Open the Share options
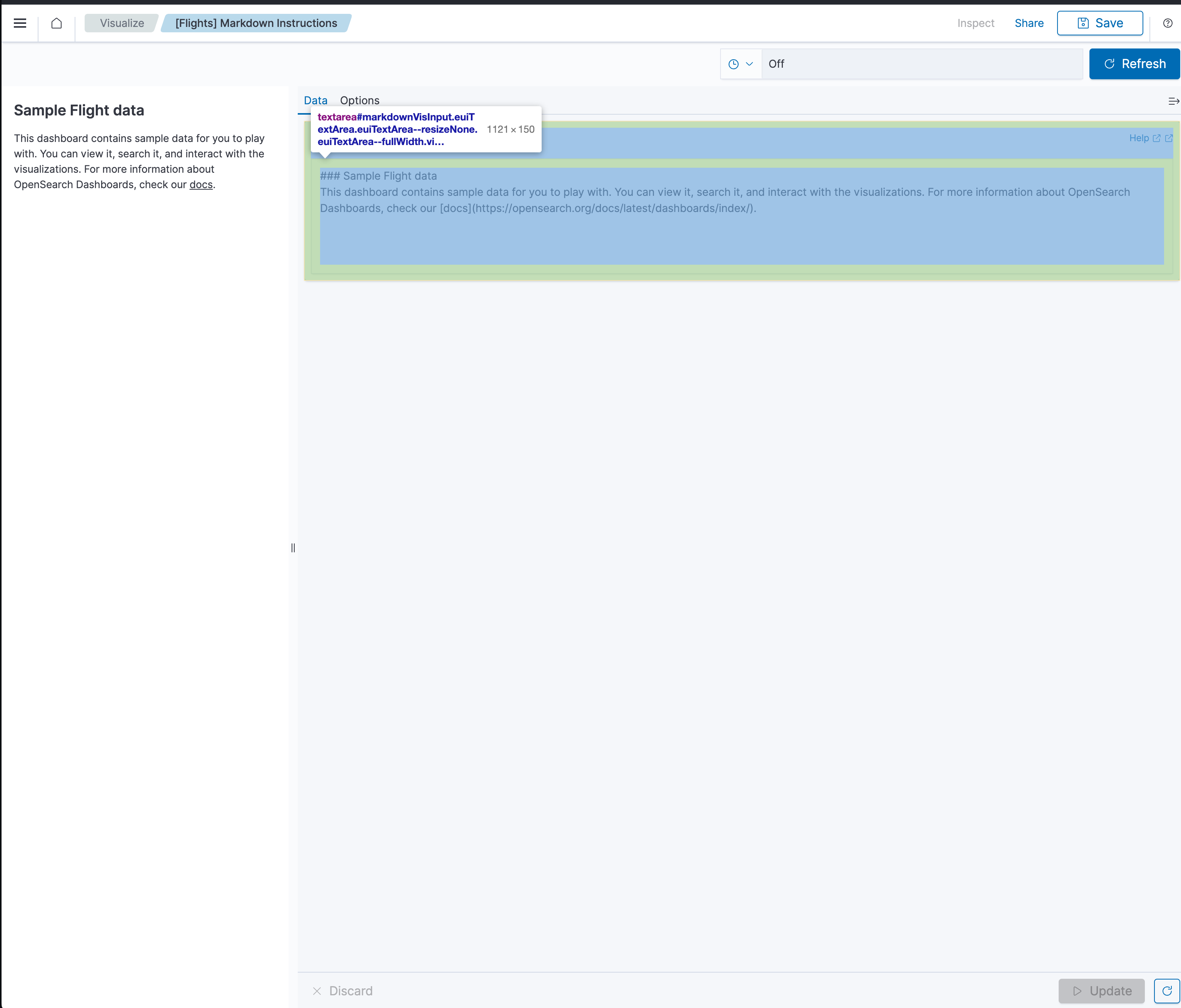The image size is (1181, 1008). pos(1029,23)
